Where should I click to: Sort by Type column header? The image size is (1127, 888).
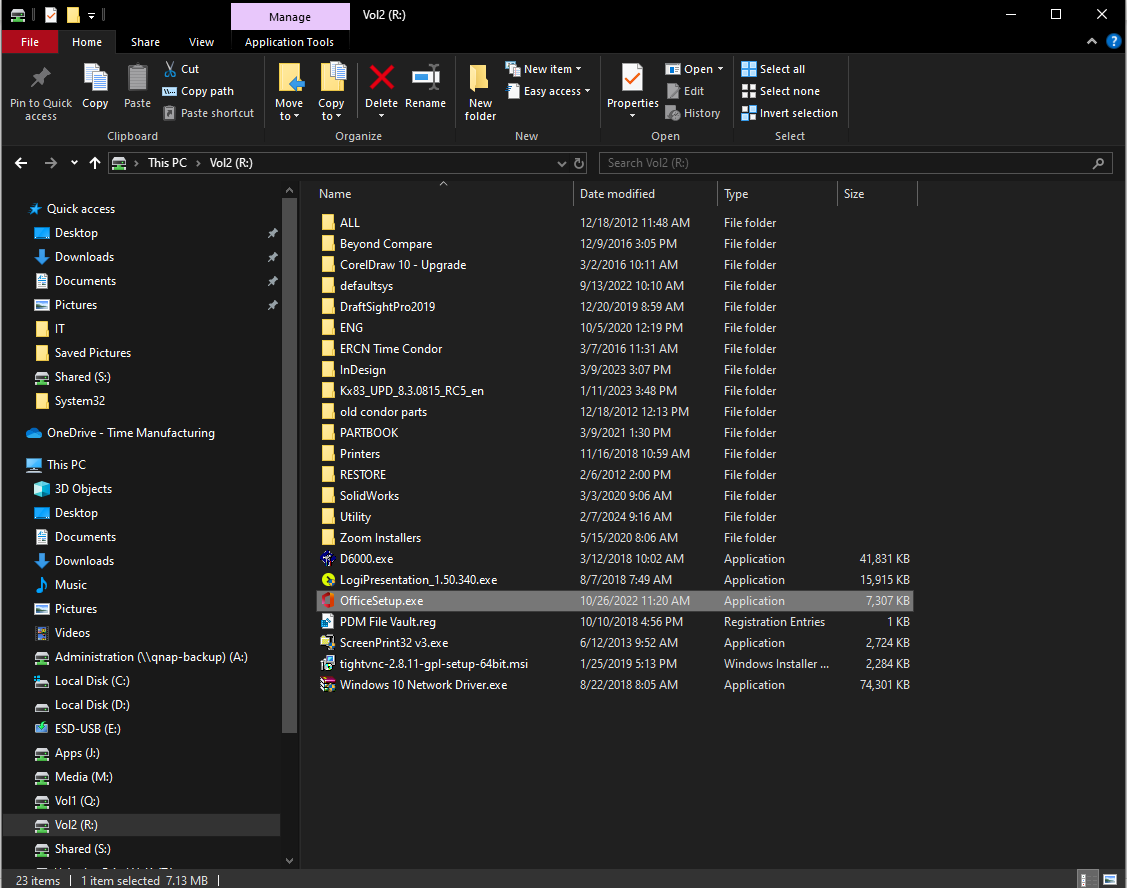[x=777, y=194]
